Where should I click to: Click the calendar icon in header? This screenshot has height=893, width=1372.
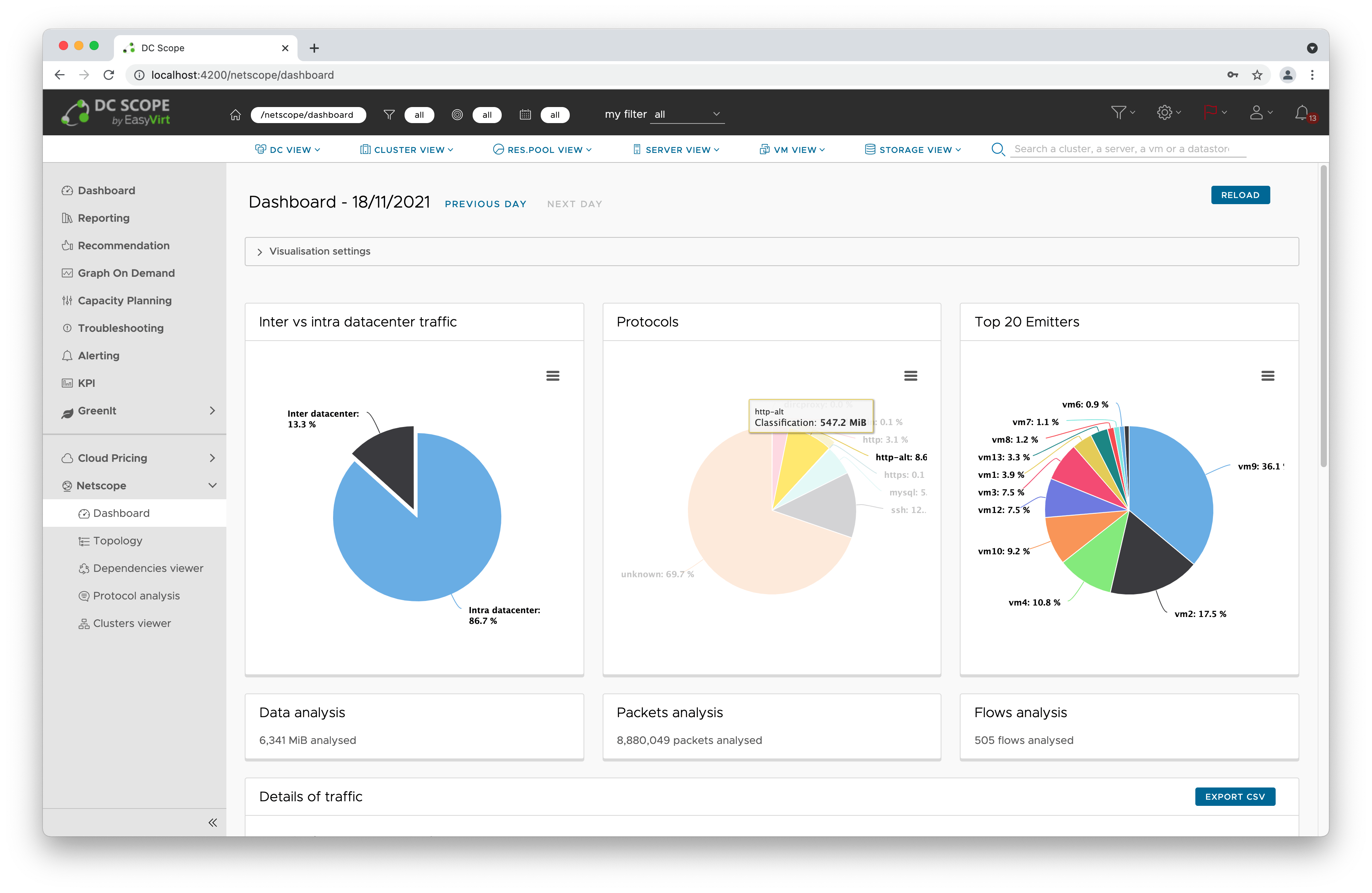tap(525, 115)
